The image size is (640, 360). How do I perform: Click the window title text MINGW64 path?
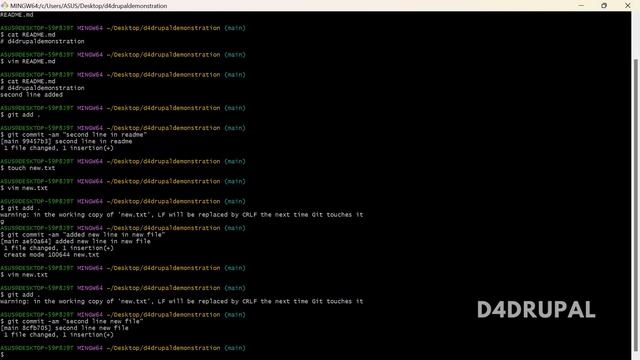[89, 6]
